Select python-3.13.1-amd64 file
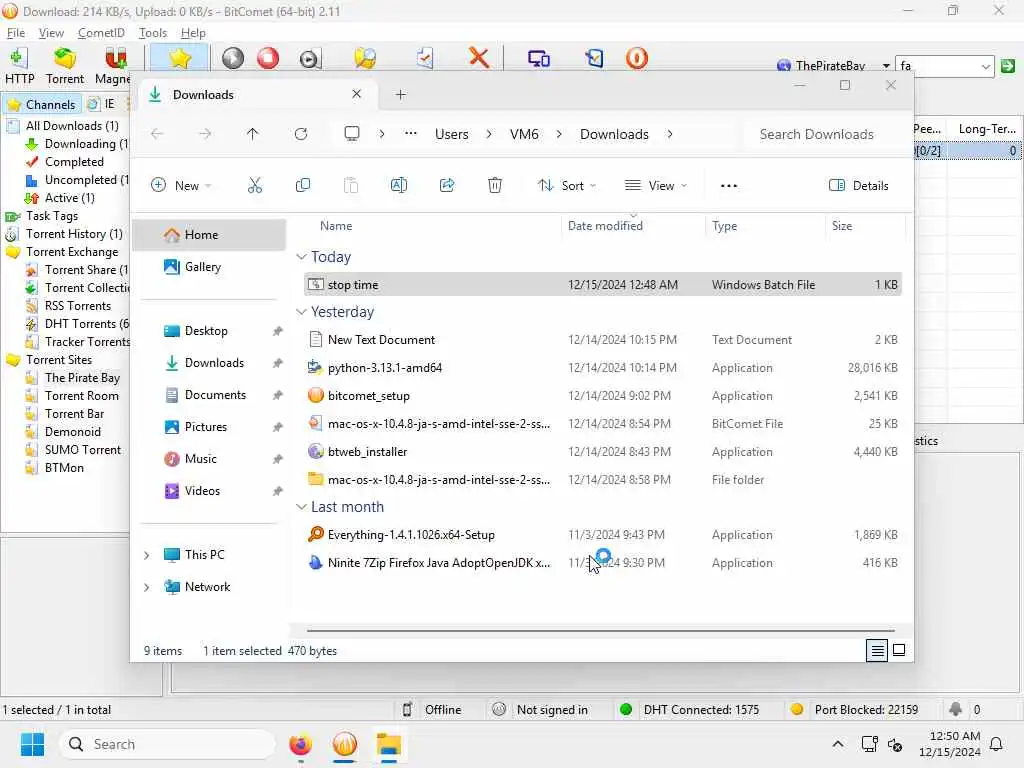This screenshot has width=1024, height=768. [602, 368]
